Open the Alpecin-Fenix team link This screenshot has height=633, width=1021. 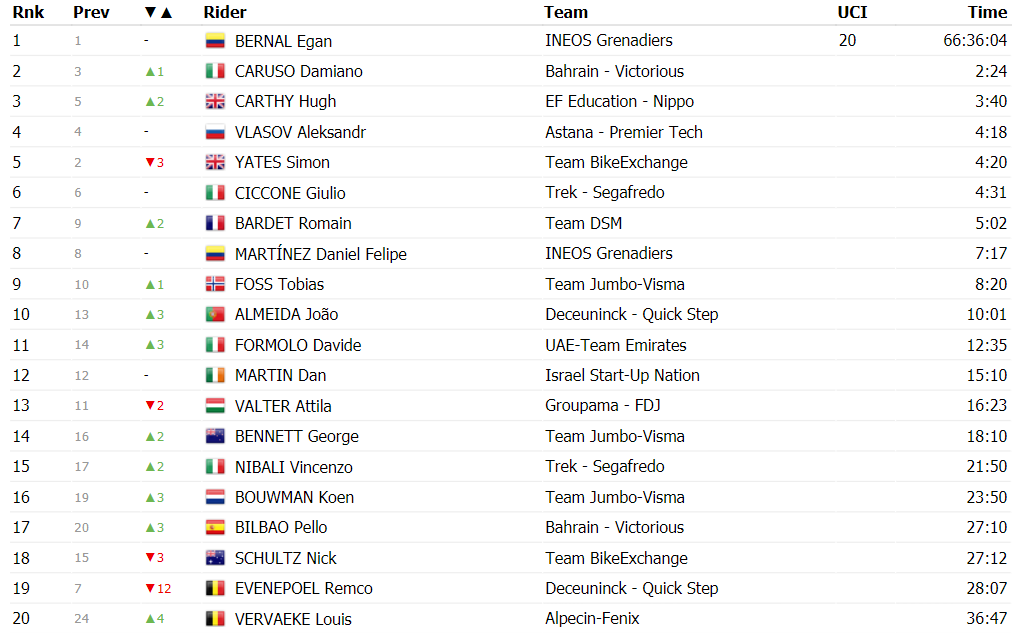tap(592, 618)
